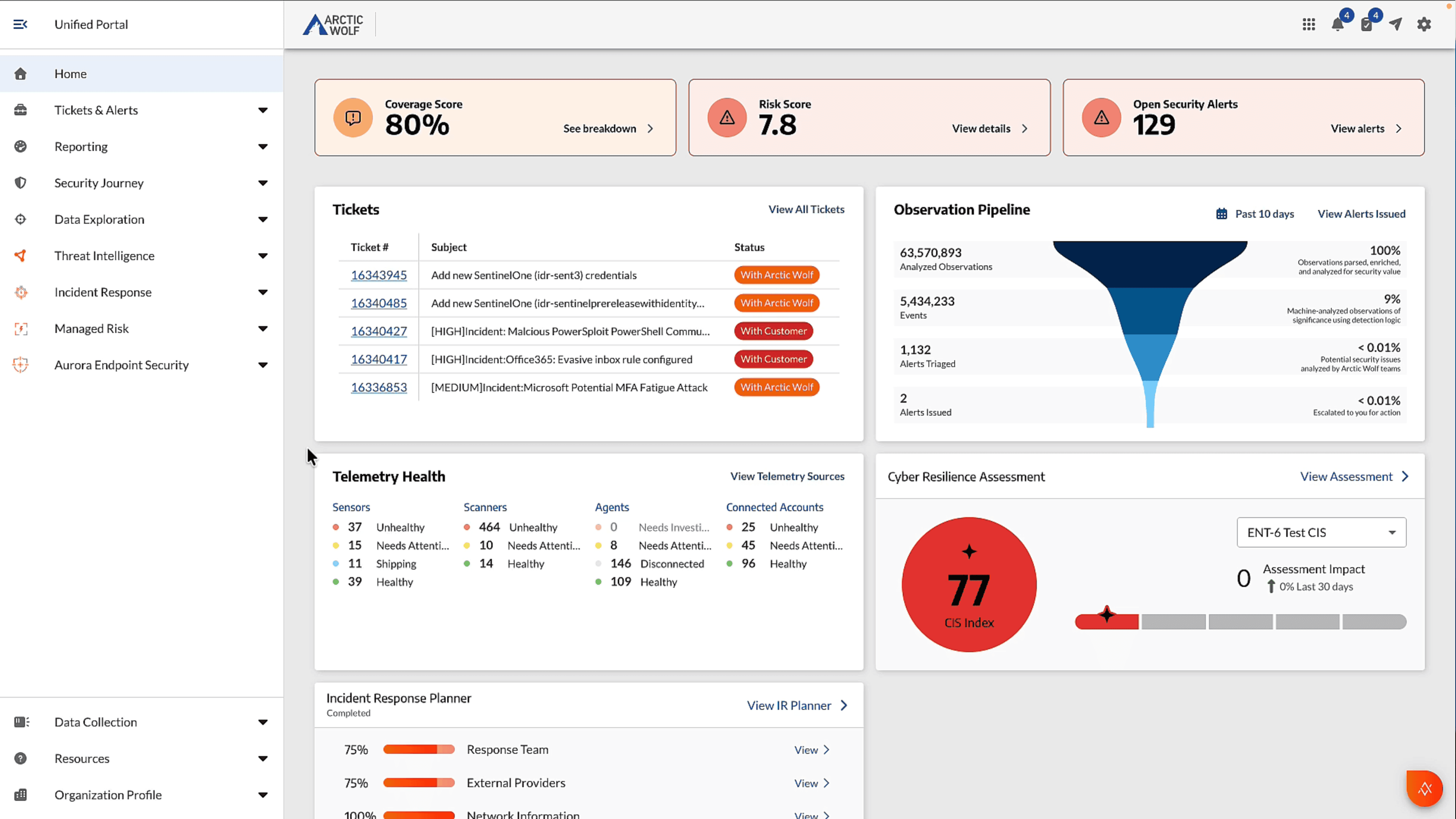Select Home in the sidebar
This screenshot has height=819, width=1456.
[x=70, y=74]
